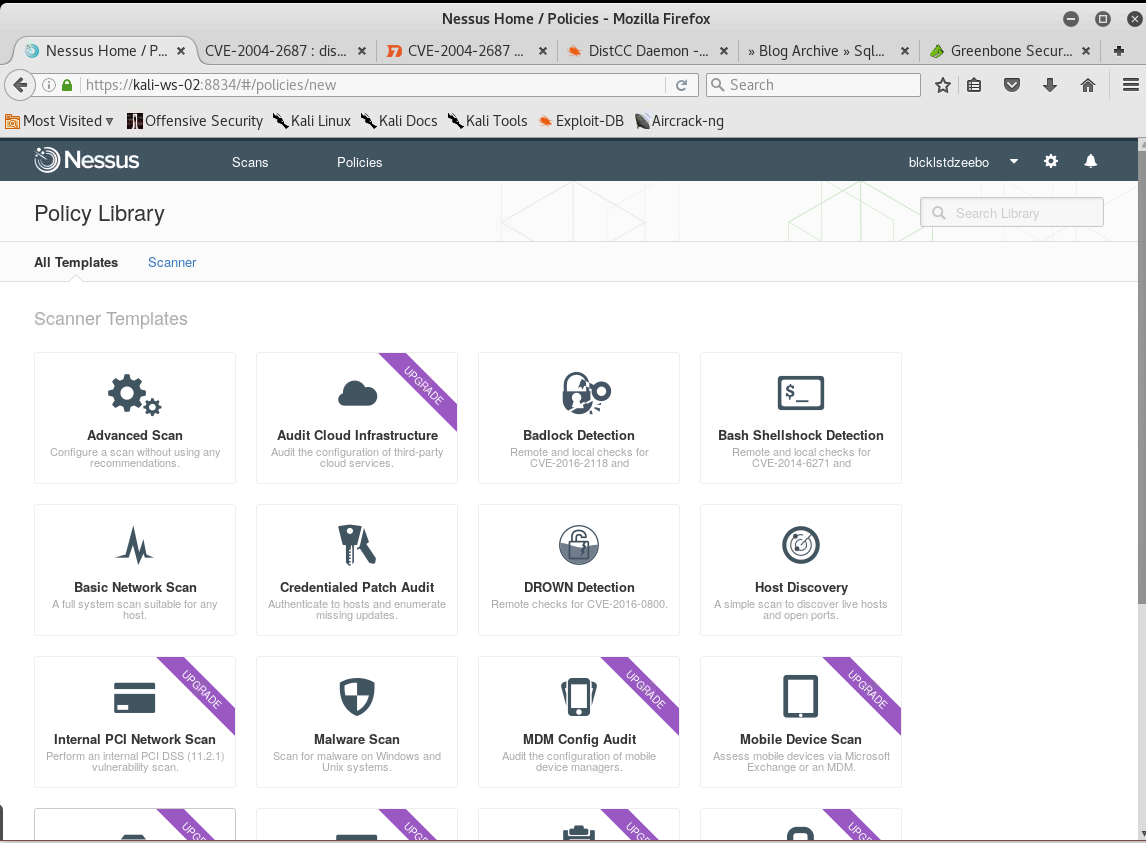Open Nessus settings gear icon
The image size is (1146, 843).
[x=1051, y=162]
